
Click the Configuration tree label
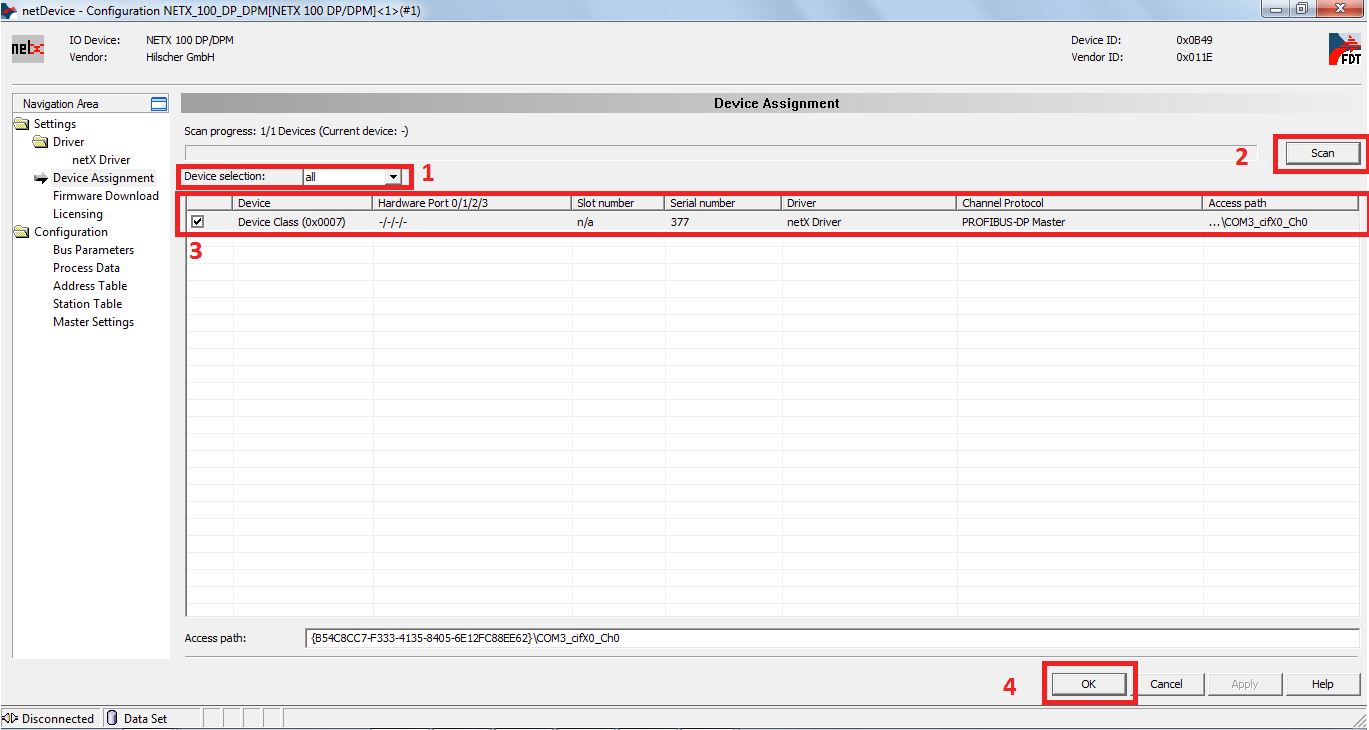click(x=71, y=232)
